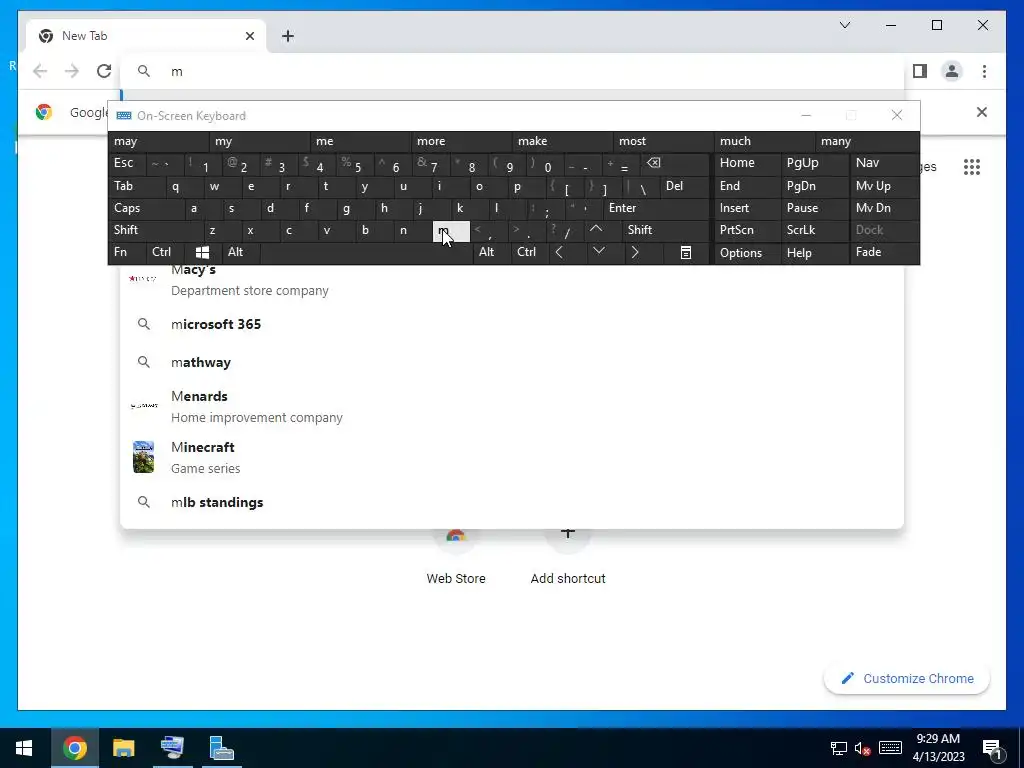Toggle Caps lock key on keyboard

click(x=146, y=208)
